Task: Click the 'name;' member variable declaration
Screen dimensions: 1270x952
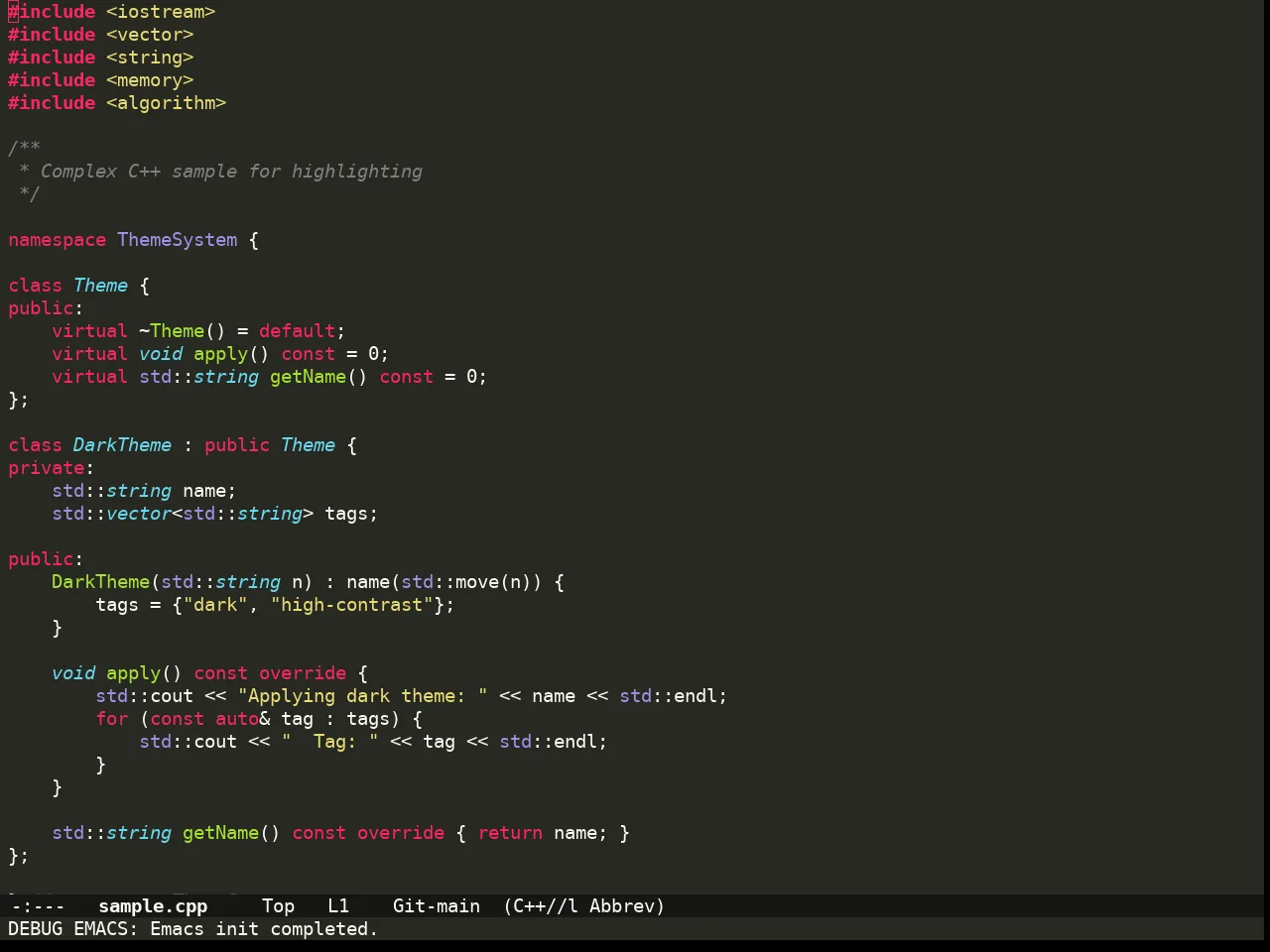Action: coord(210,491)
